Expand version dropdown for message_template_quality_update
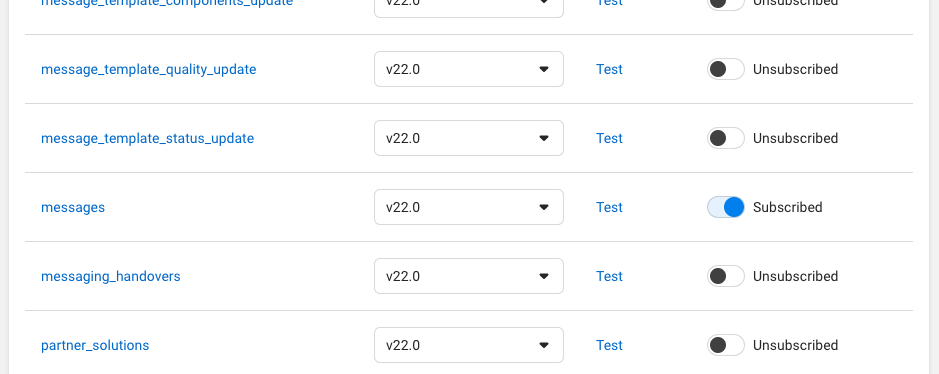 (x=469, y=69)
